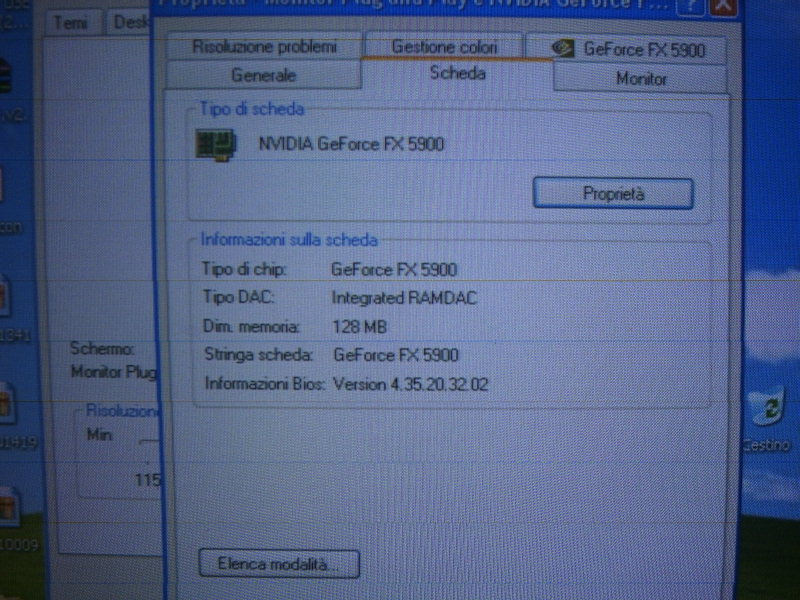Image resolution: width=800 pixels, height=600 pixels.
Task: Click the Informazioni Bios label
Action: click(265, 383)
